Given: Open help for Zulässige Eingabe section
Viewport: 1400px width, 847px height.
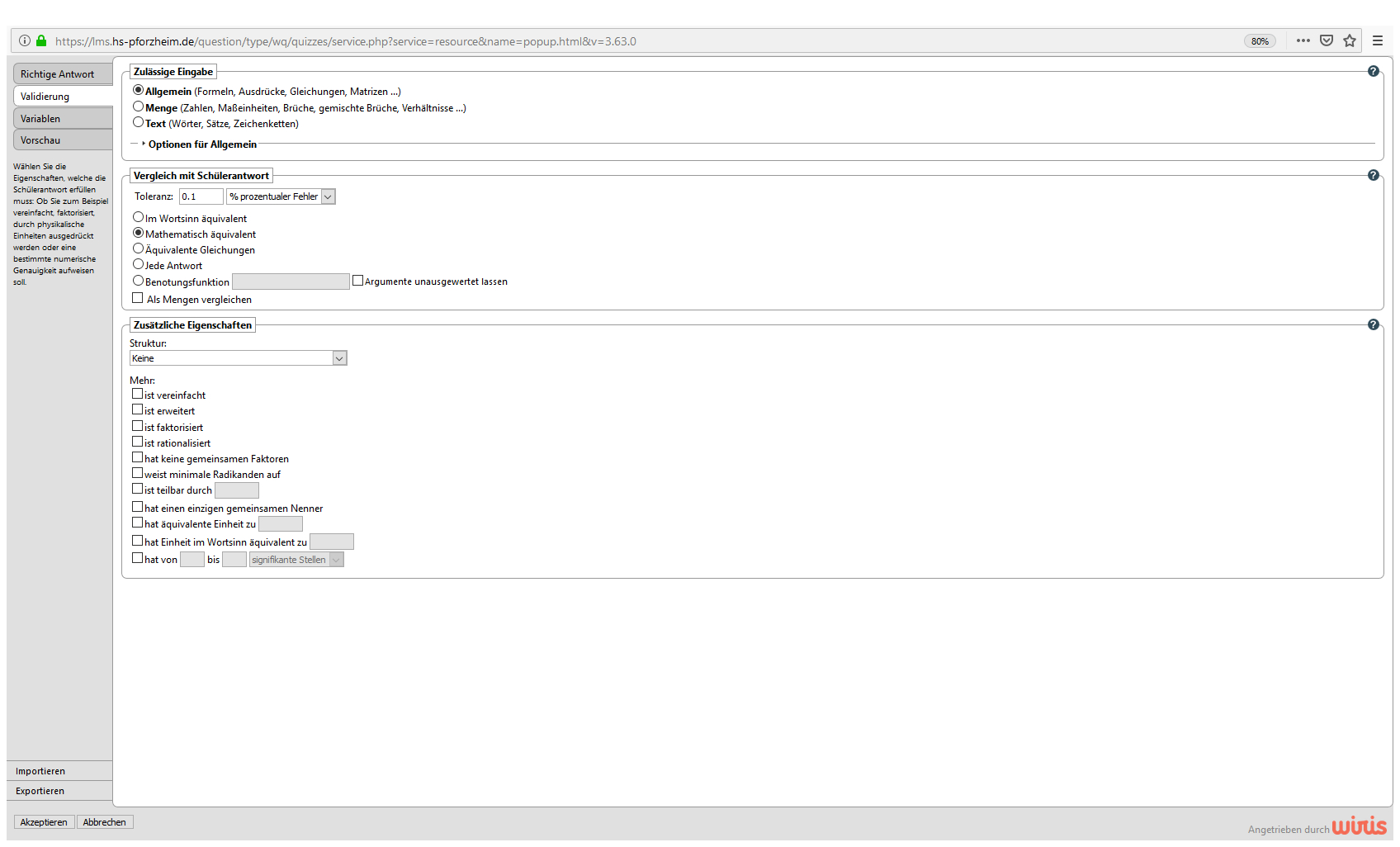Looking at the screenshot, I should click(1373, 72).
